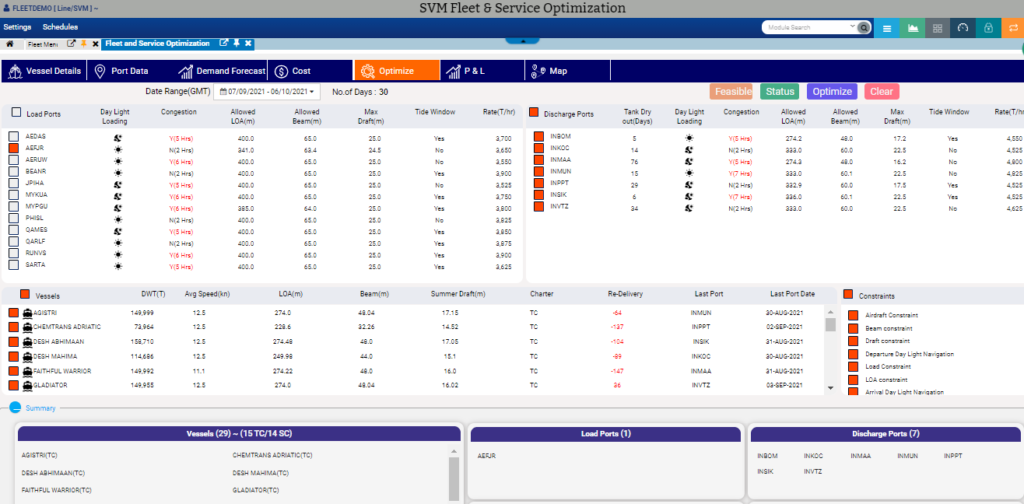This screenshot has height=504, width=1024.
Task: Uncheck the AEFJR load port checkbox
Action: [x=14, y=148]
